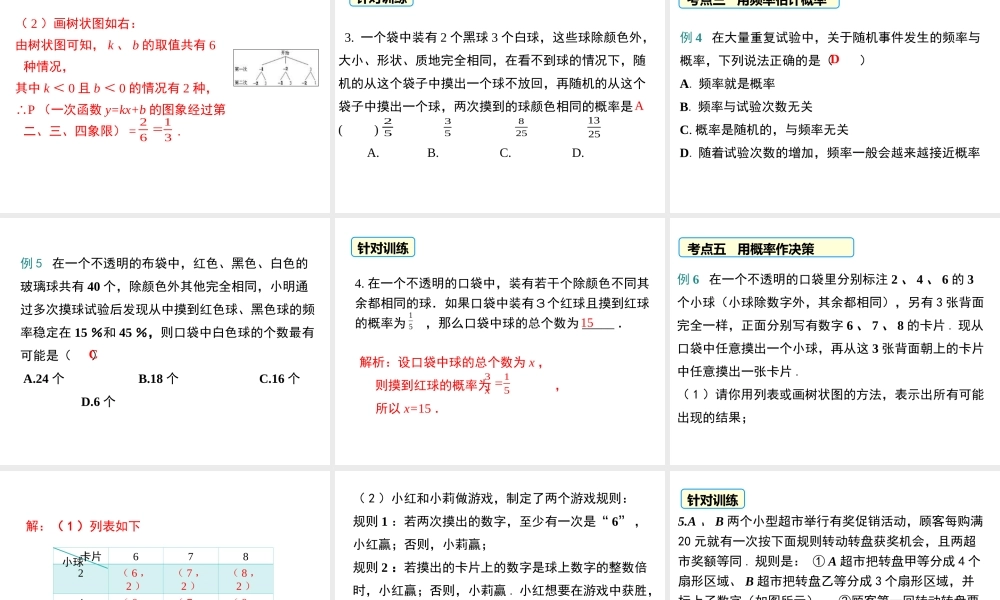The height and width of the screenshot is (600, 1000).
Task: Click answer choice "B.18 个"
Action: (158, 379)
